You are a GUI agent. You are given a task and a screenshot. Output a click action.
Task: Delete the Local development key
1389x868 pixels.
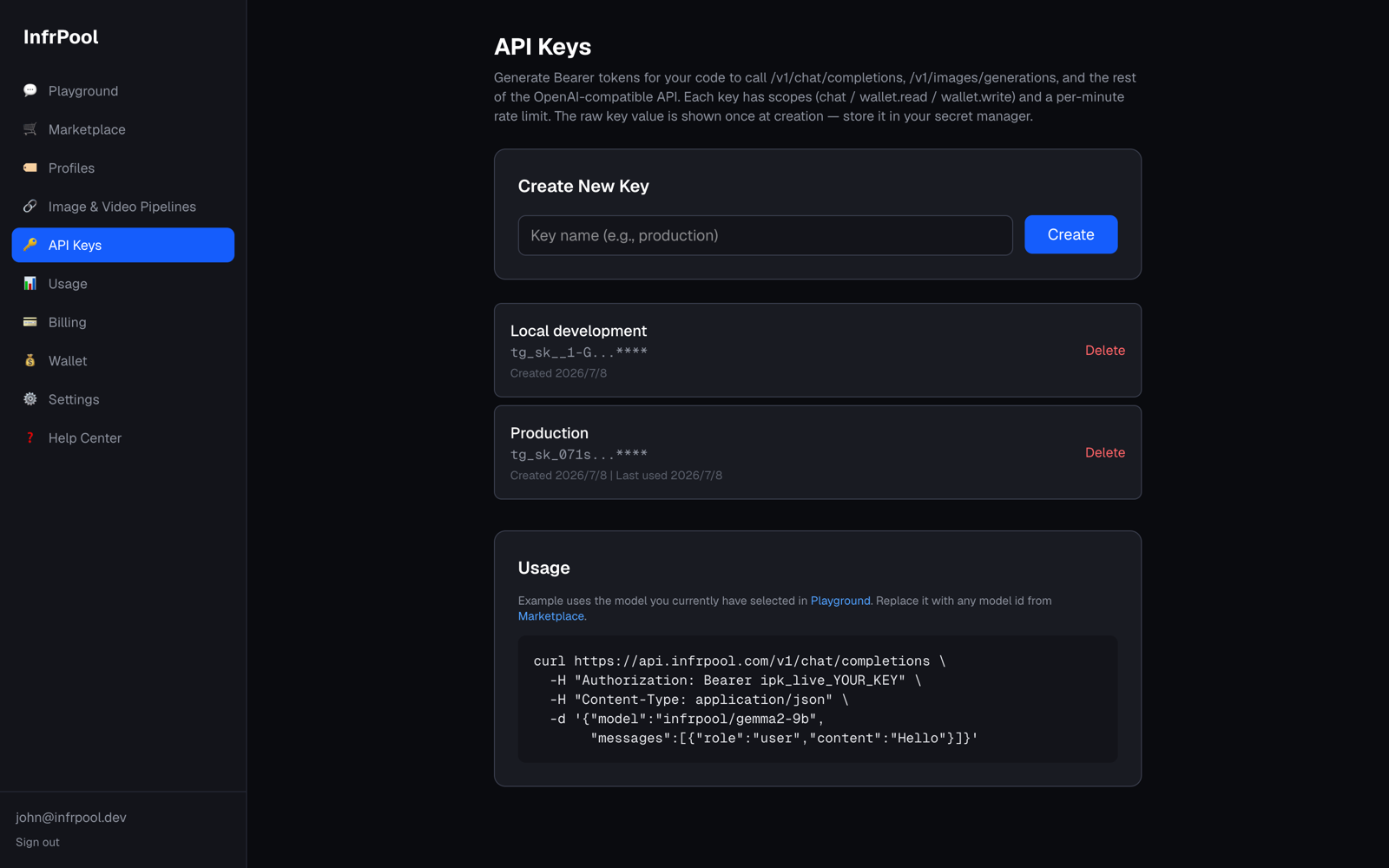pyautogui.click(x=1104, y=351)
